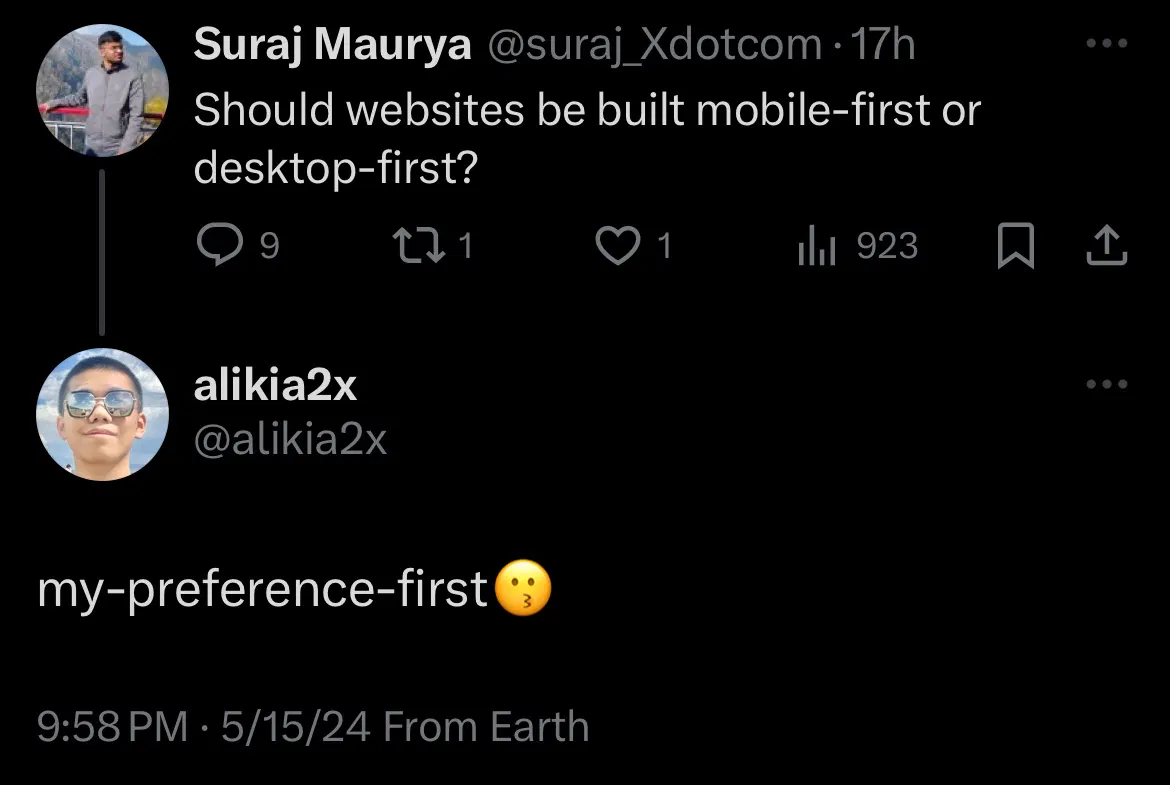
Task: Tap the share icon on the tweet
Action: pos(1106,246)
